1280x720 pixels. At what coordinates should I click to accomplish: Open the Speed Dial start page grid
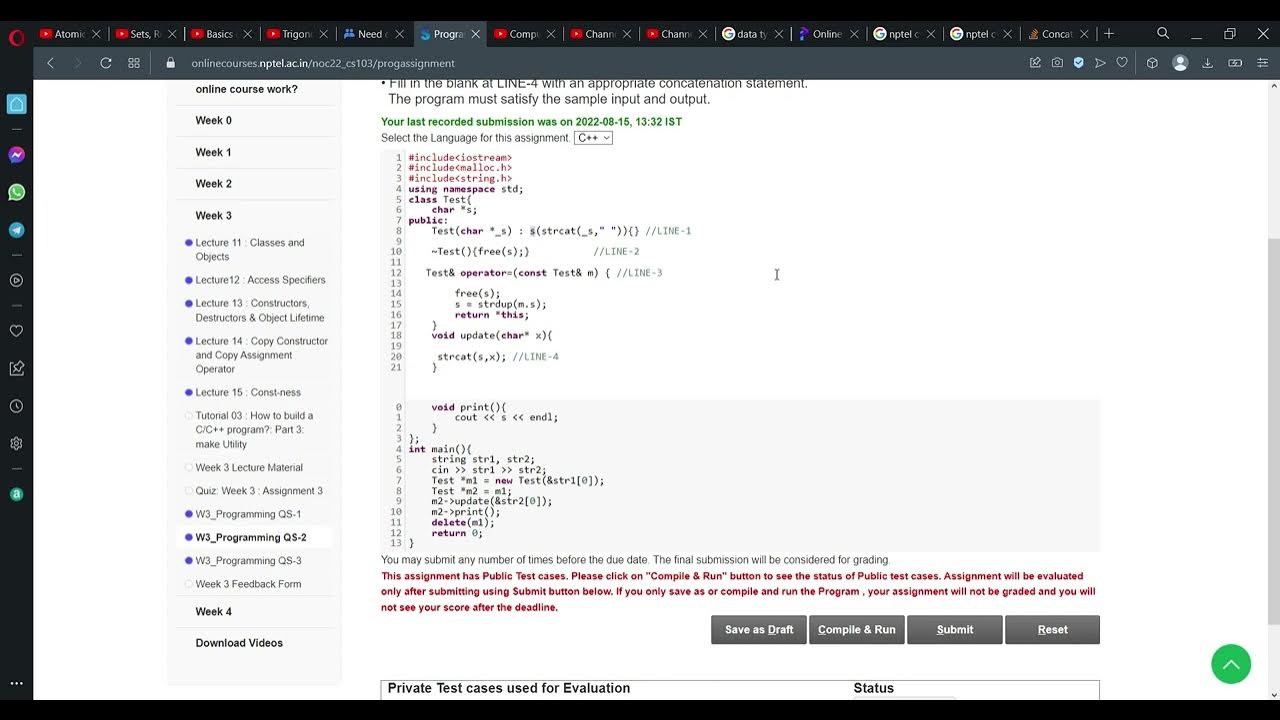coord(134,63)
